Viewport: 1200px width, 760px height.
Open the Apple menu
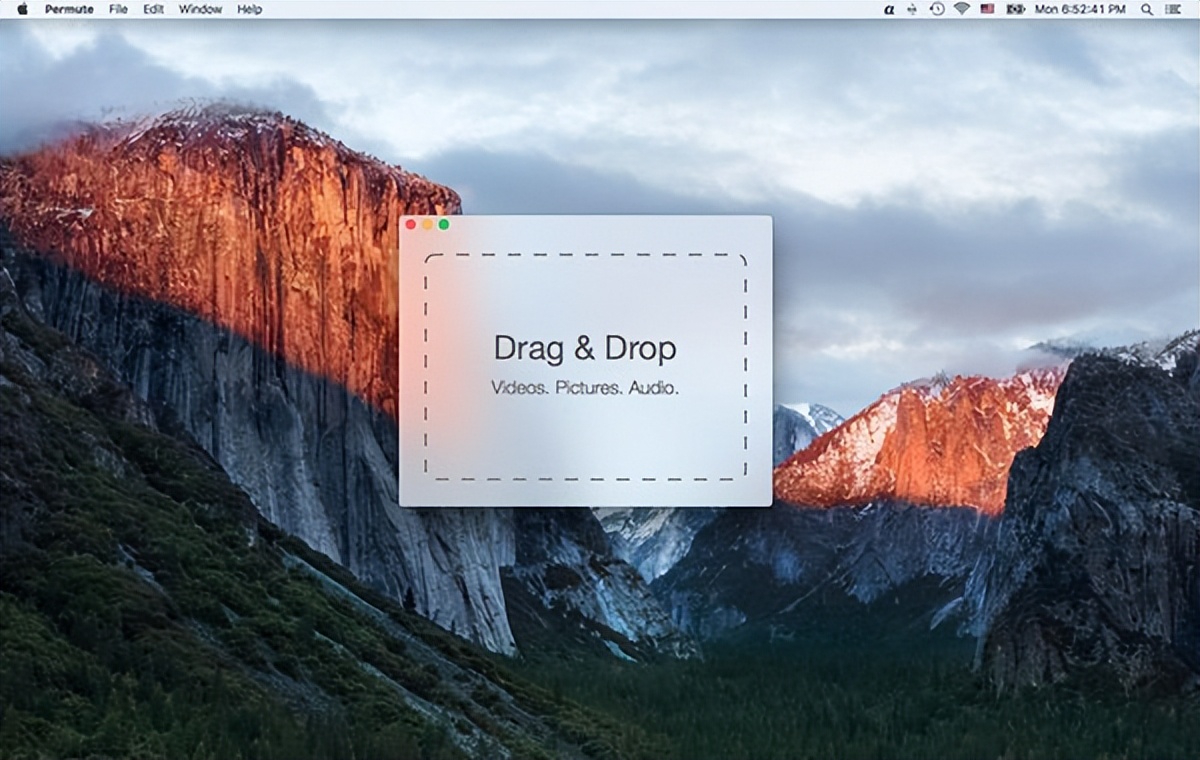pyautogui.click(x=22, y=9)
